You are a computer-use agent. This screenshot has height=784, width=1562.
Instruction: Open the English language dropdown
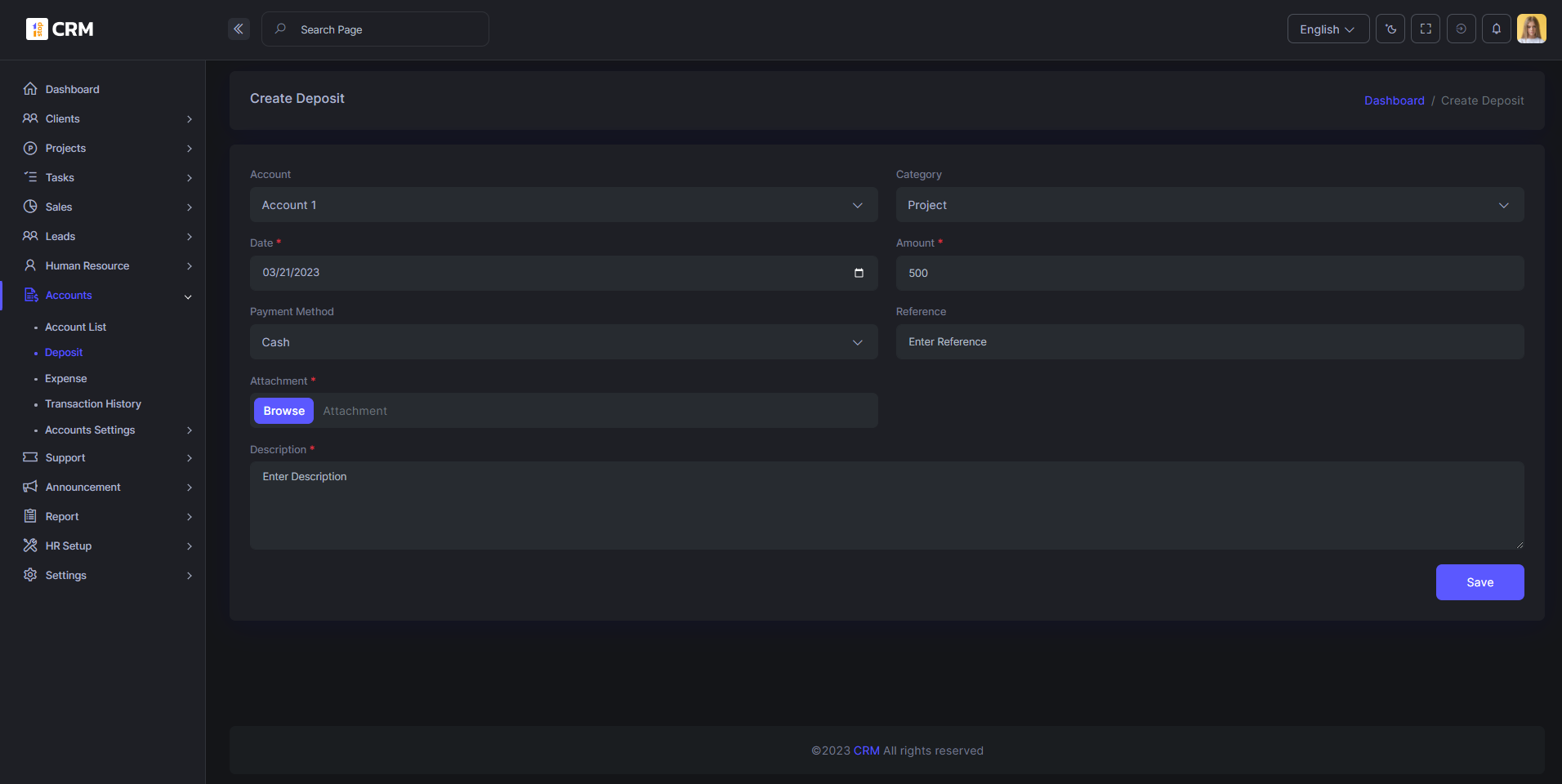point(1328,29)
